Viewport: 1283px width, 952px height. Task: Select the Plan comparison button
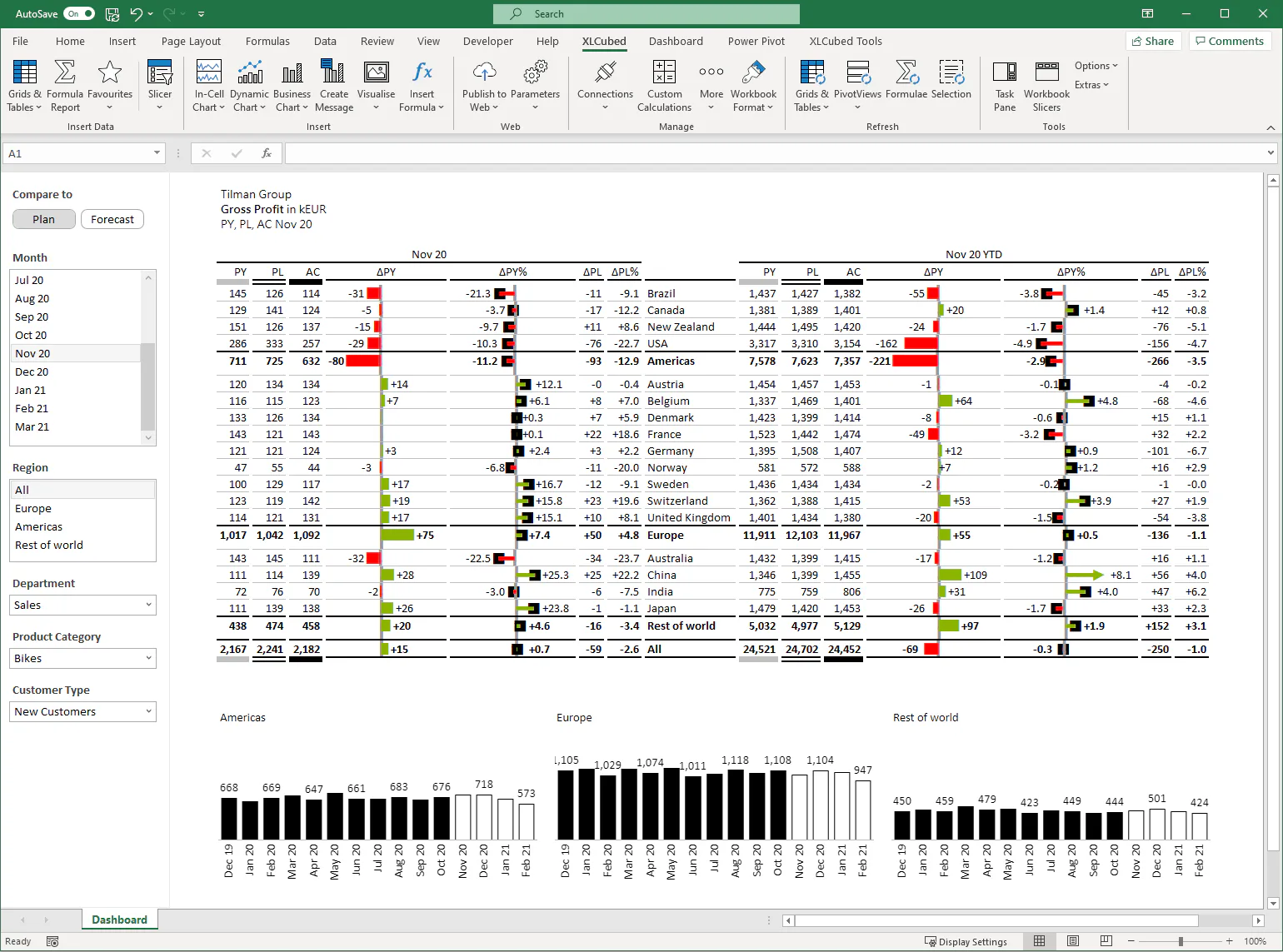pyautogui.click(x=44, y=219)
